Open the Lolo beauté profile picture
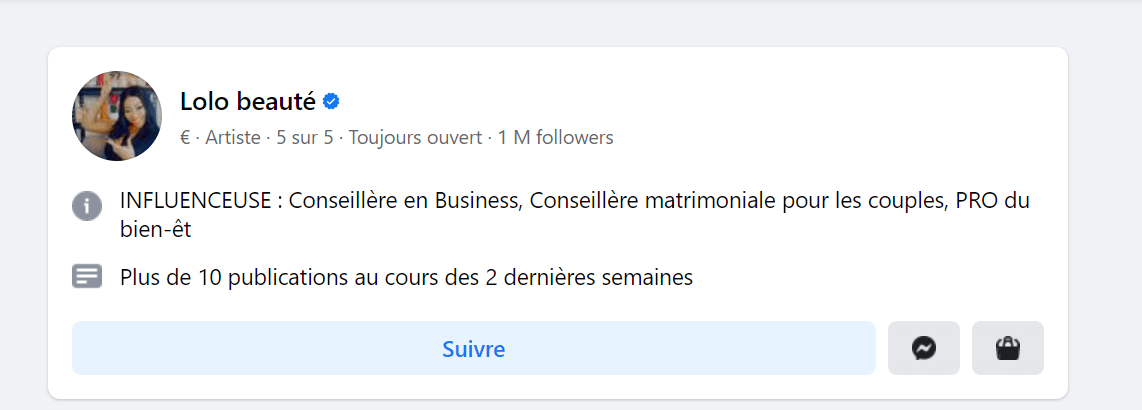This screenshot has width=1142, height=410. 117,116
